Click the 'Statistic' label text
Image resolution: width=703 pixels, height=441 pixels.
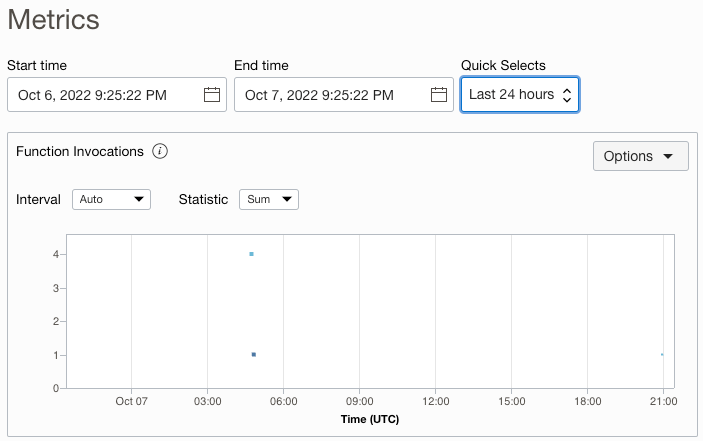(203, 199)
